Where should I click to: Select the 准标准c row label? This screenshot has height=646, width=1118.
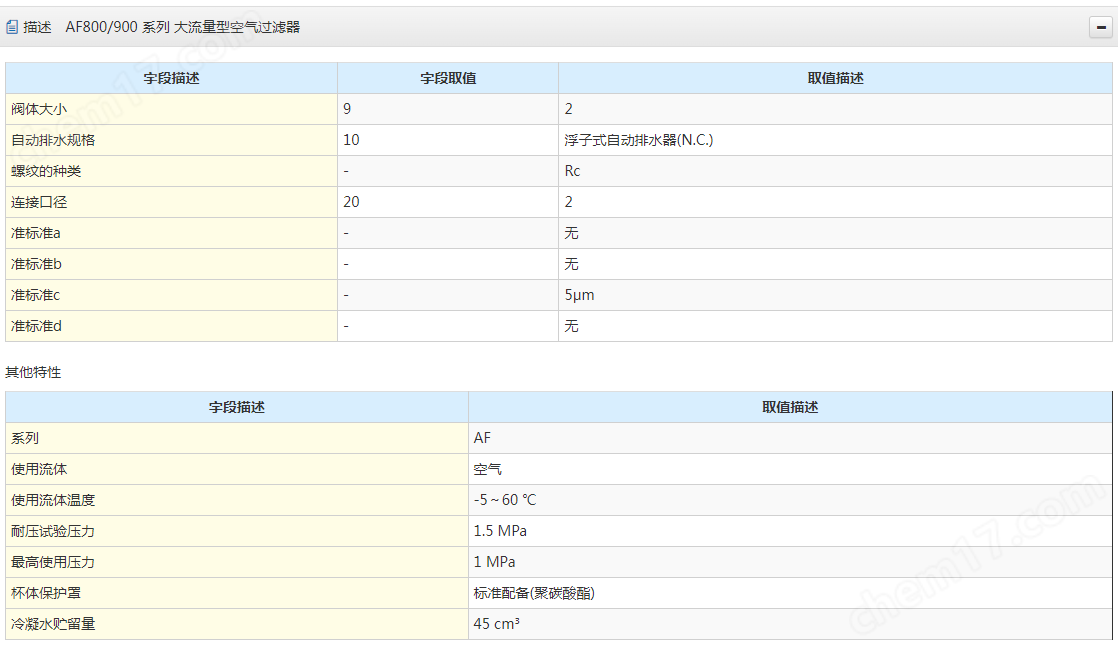pos(36,294)
